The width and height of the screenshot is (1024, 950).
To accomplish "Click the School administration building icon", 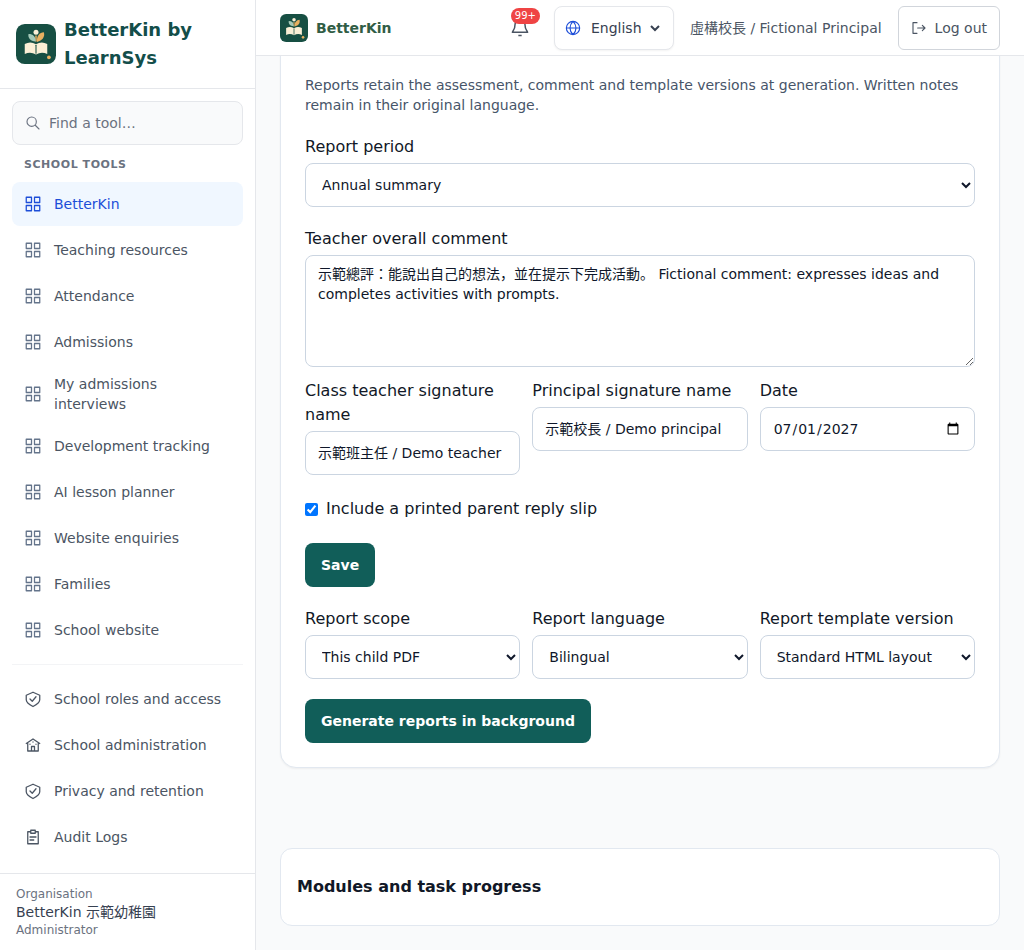I will point(33,745).
